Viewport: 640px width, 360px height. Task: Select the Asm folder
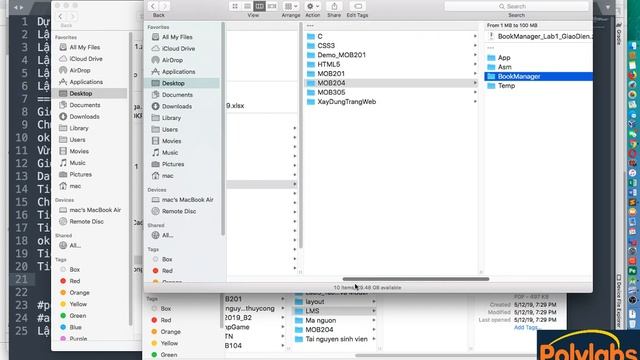click(504, 67)
